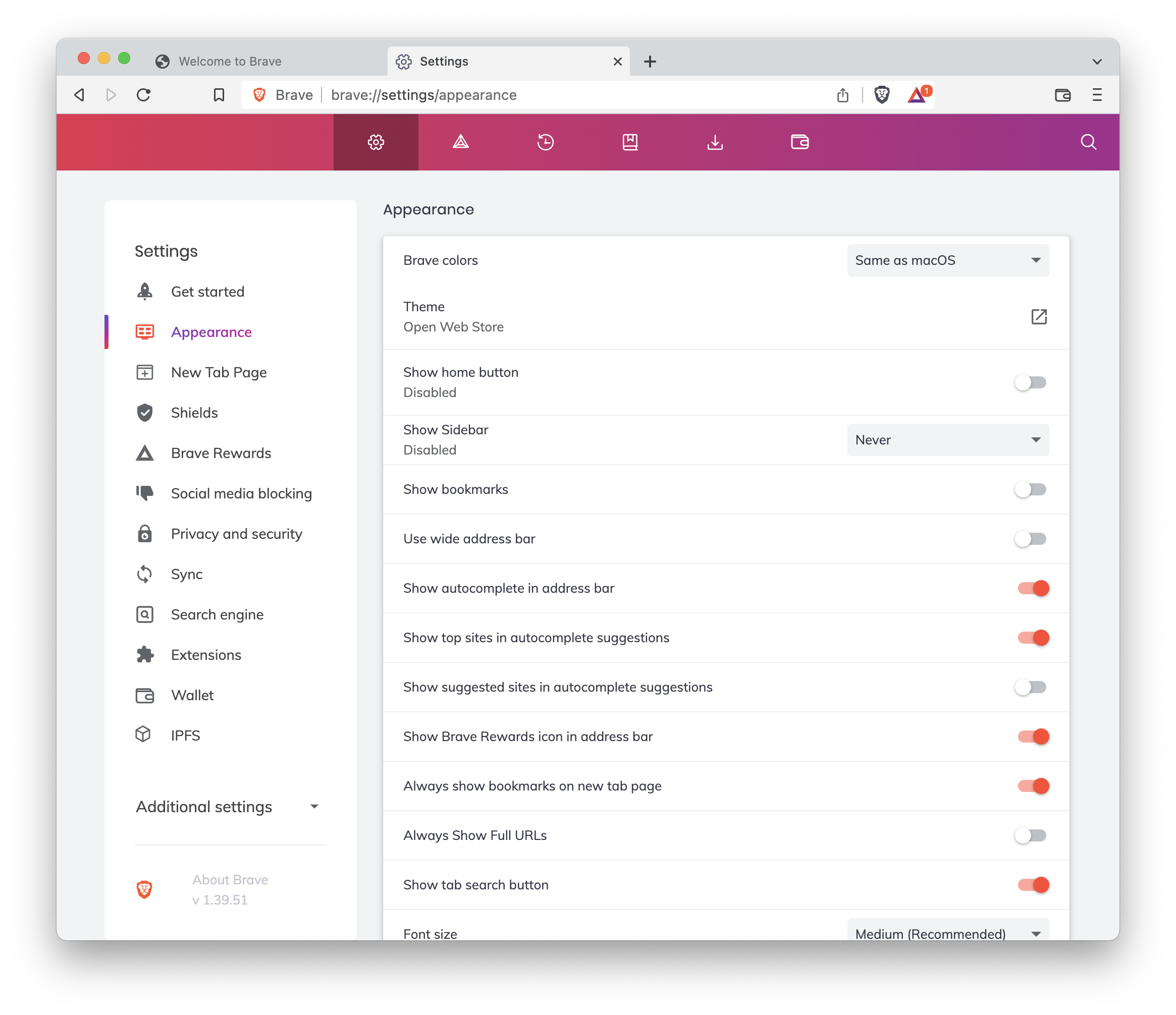Open Theme in the Web Store

1039,317
